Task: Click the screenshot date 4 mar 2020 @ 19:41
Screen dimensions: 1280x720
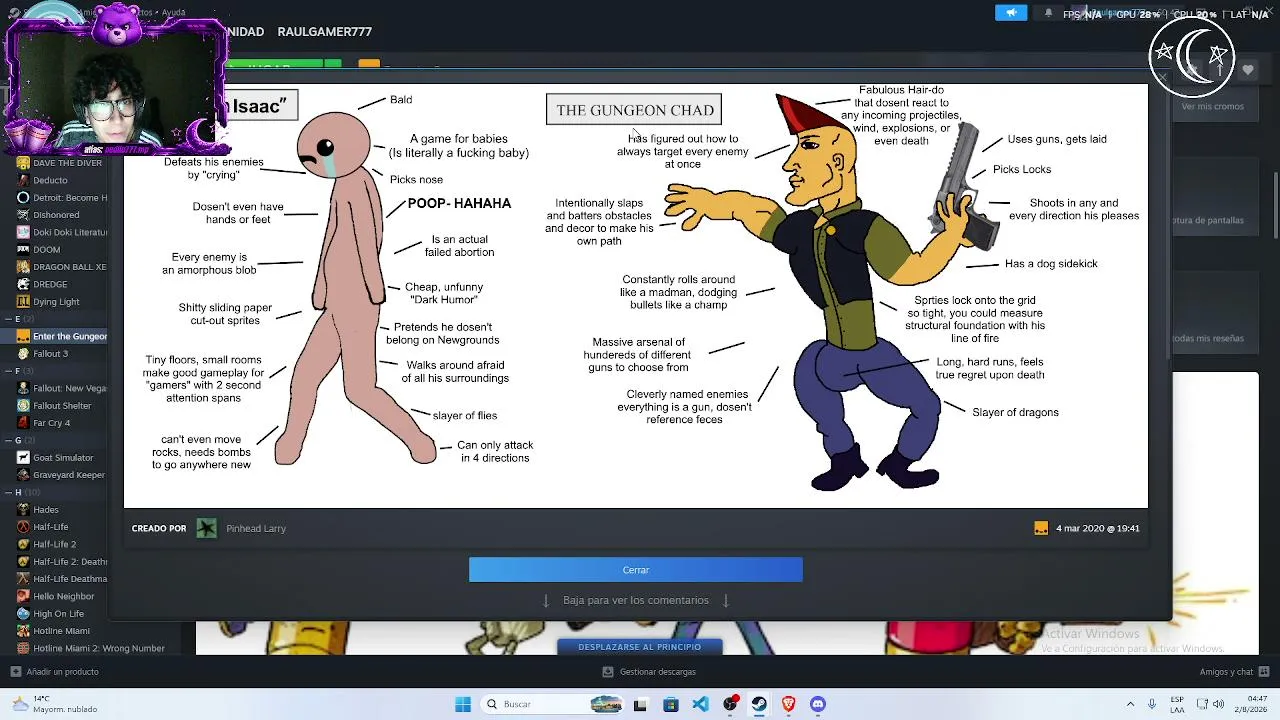Action: (1097, 528)
